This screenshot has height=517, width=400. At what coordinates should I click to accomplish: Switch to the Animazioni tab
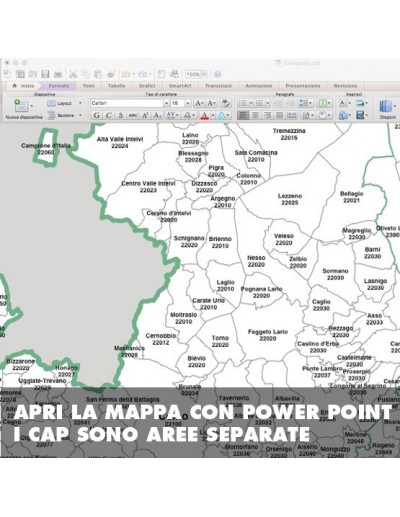[259, 86]
